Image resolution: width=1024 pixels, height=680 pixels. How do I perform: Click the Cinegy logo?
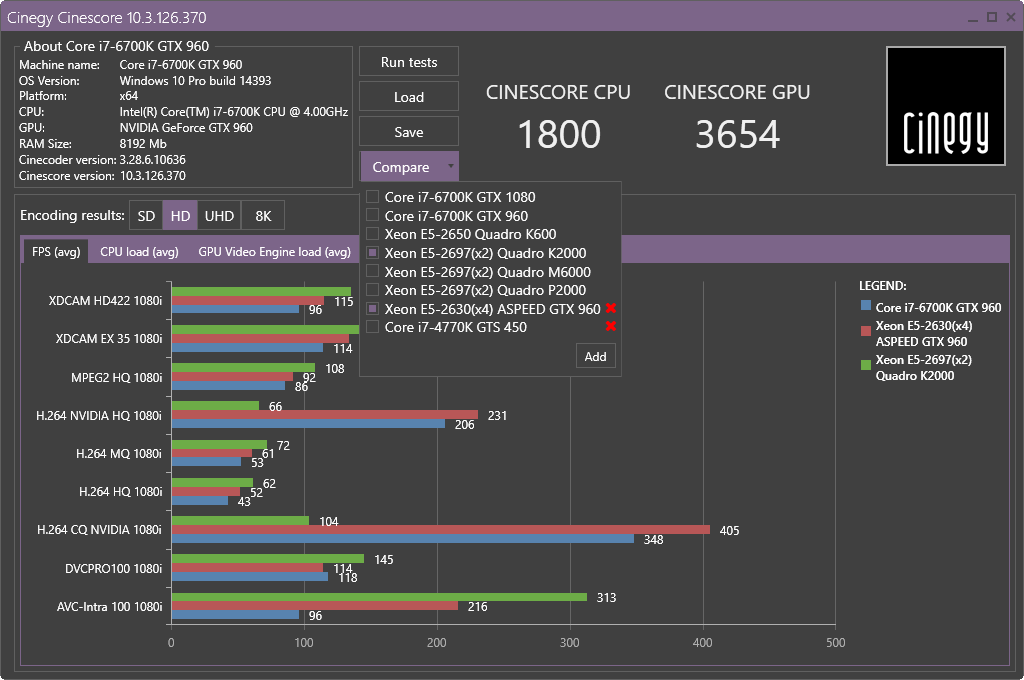[x=945, y=106]
